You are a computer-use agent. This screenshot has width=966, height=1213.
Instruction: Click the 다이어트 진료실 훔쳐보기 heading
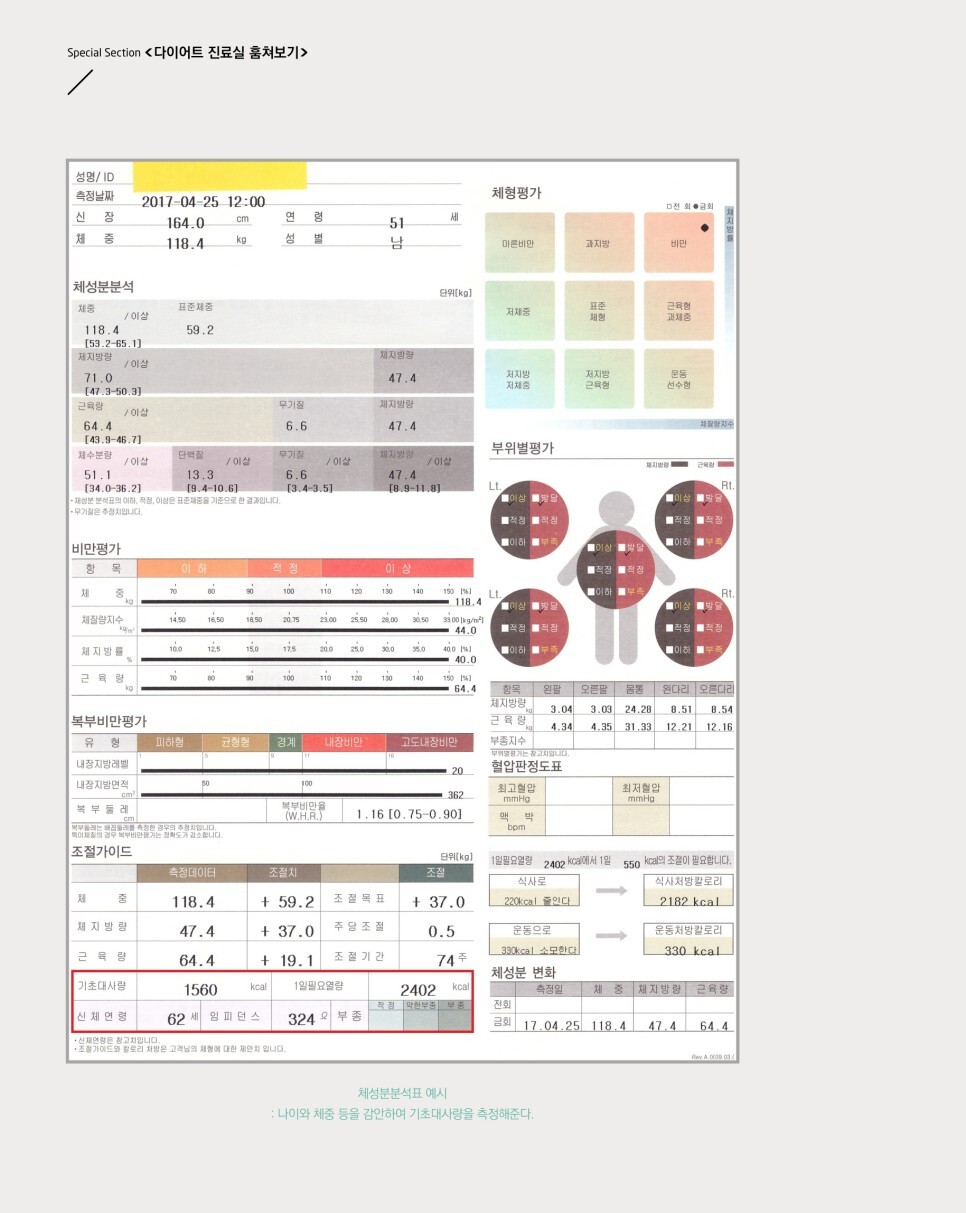pos(225,52)
